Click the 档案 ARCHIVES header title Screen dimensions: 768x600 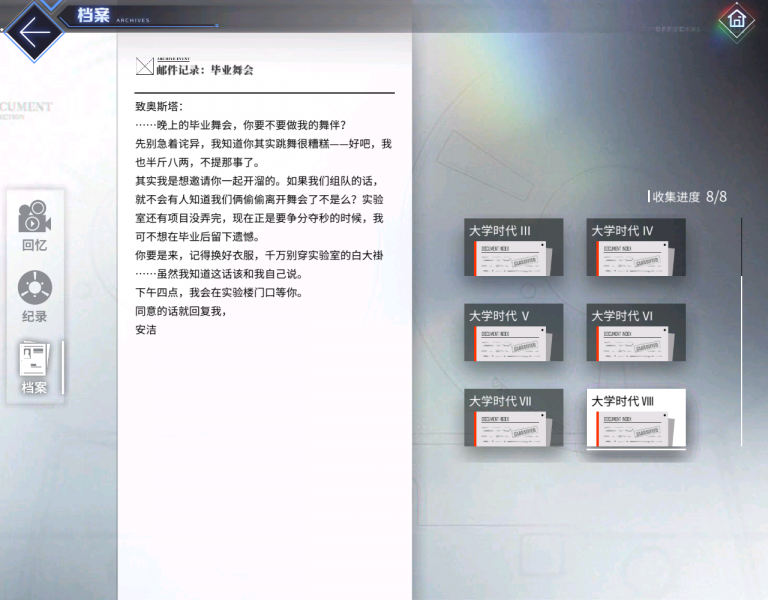click(x=113, y=16)
